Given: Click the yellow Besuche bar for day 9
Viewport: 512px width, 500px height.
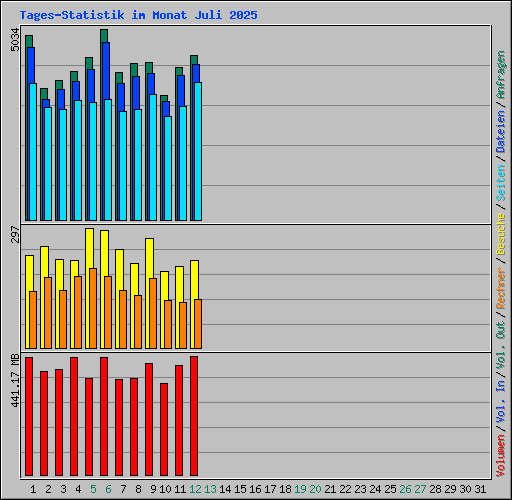Looking at the screenshot, I should point(150,258).
